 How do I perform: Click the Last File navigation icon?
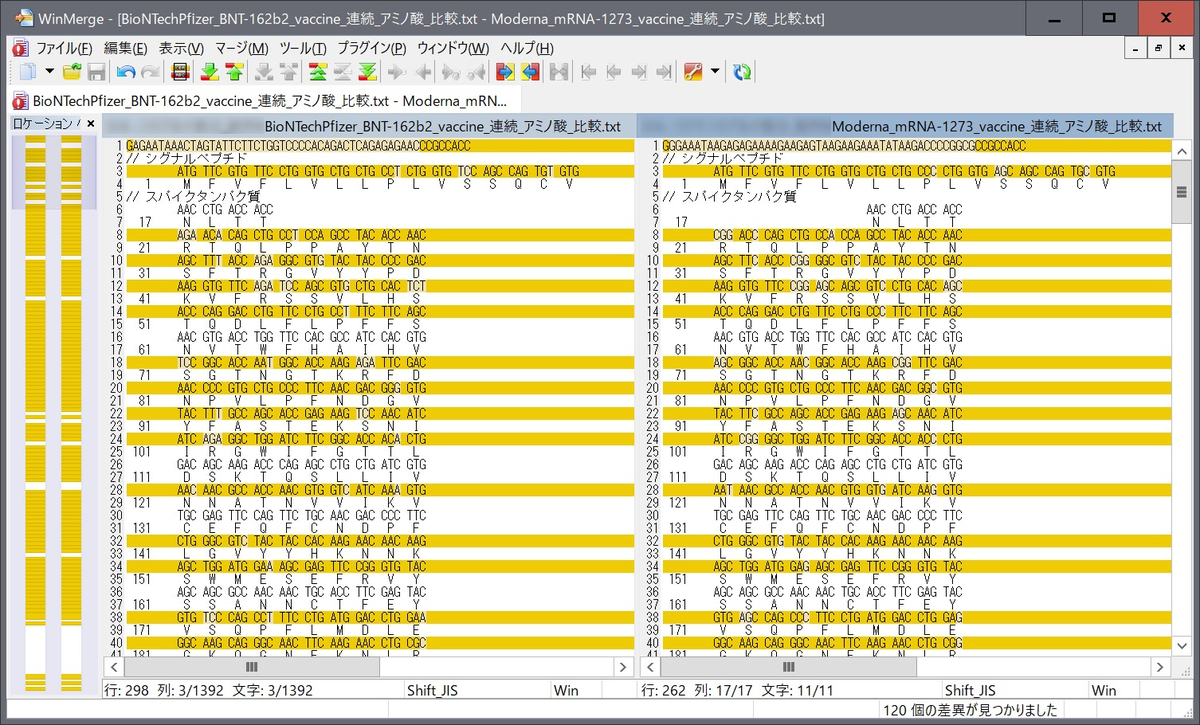(x=663, y=72)
